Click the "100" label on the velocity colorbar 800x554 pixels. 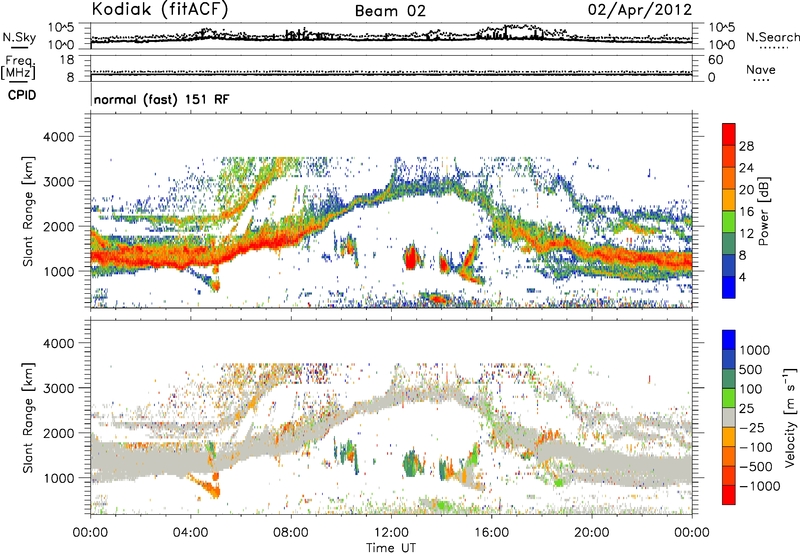(x=751, y=389)
